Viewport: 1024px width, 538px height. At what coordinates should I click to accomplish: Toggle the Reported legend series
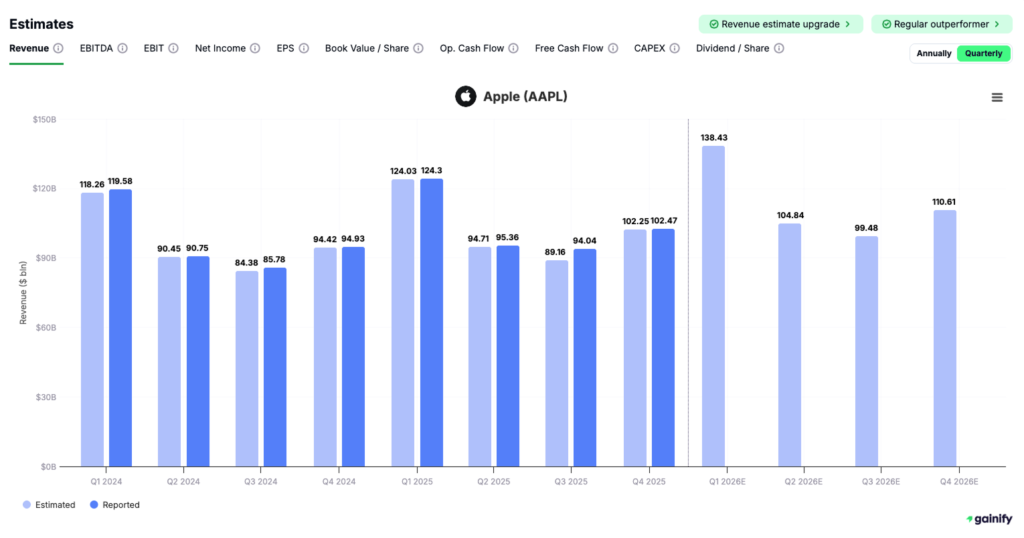pos(114,505)
